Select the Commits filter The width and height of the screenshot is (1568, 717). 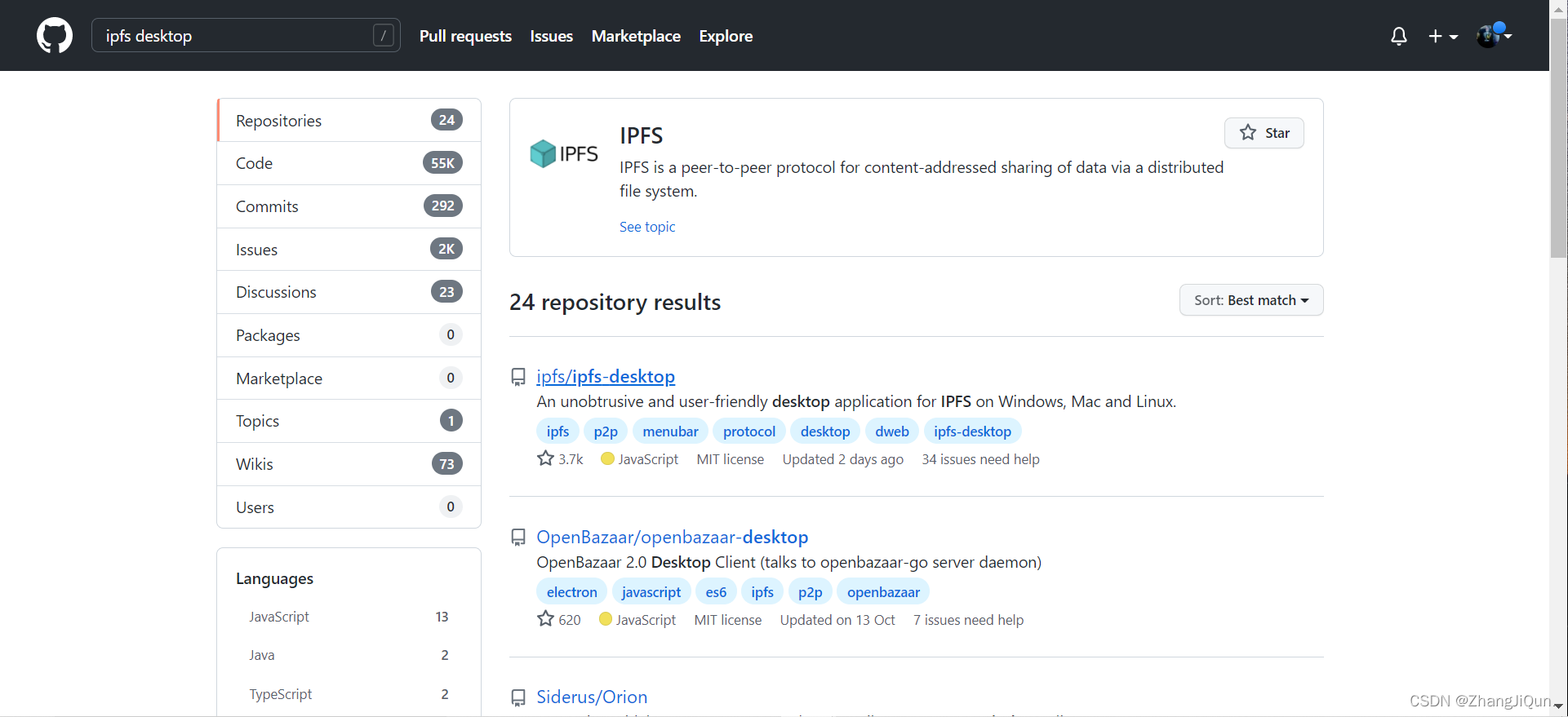tap(349, 206)
